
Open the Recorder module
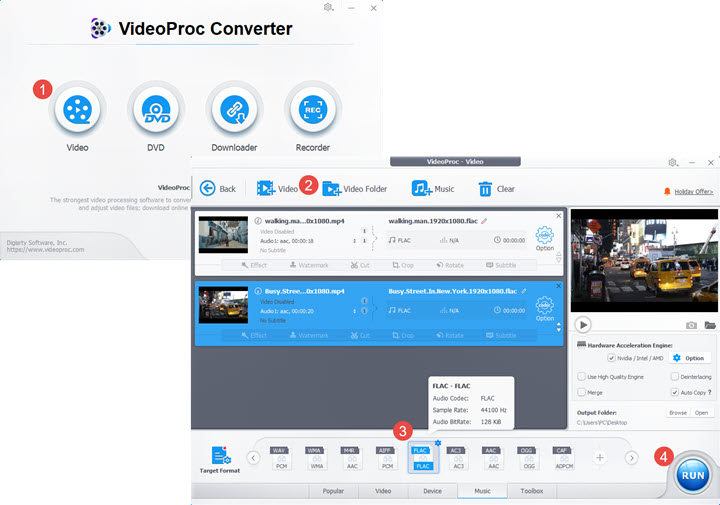point(313,110)
